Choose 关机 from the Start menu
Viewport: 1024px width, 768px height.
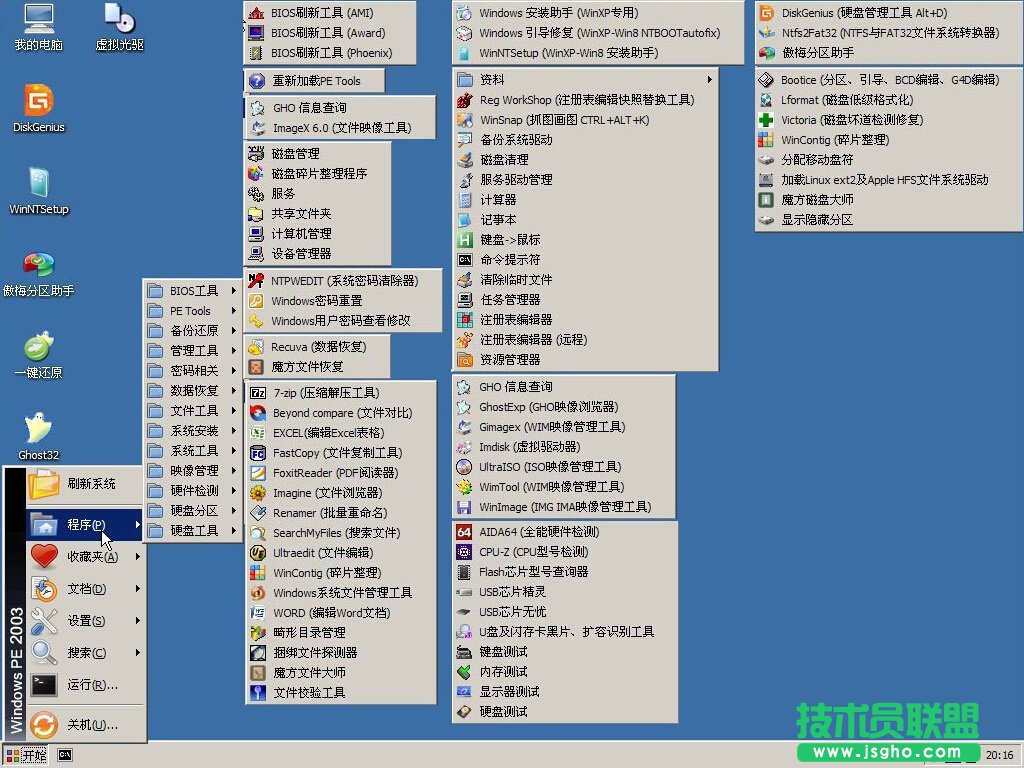(90, 725)
